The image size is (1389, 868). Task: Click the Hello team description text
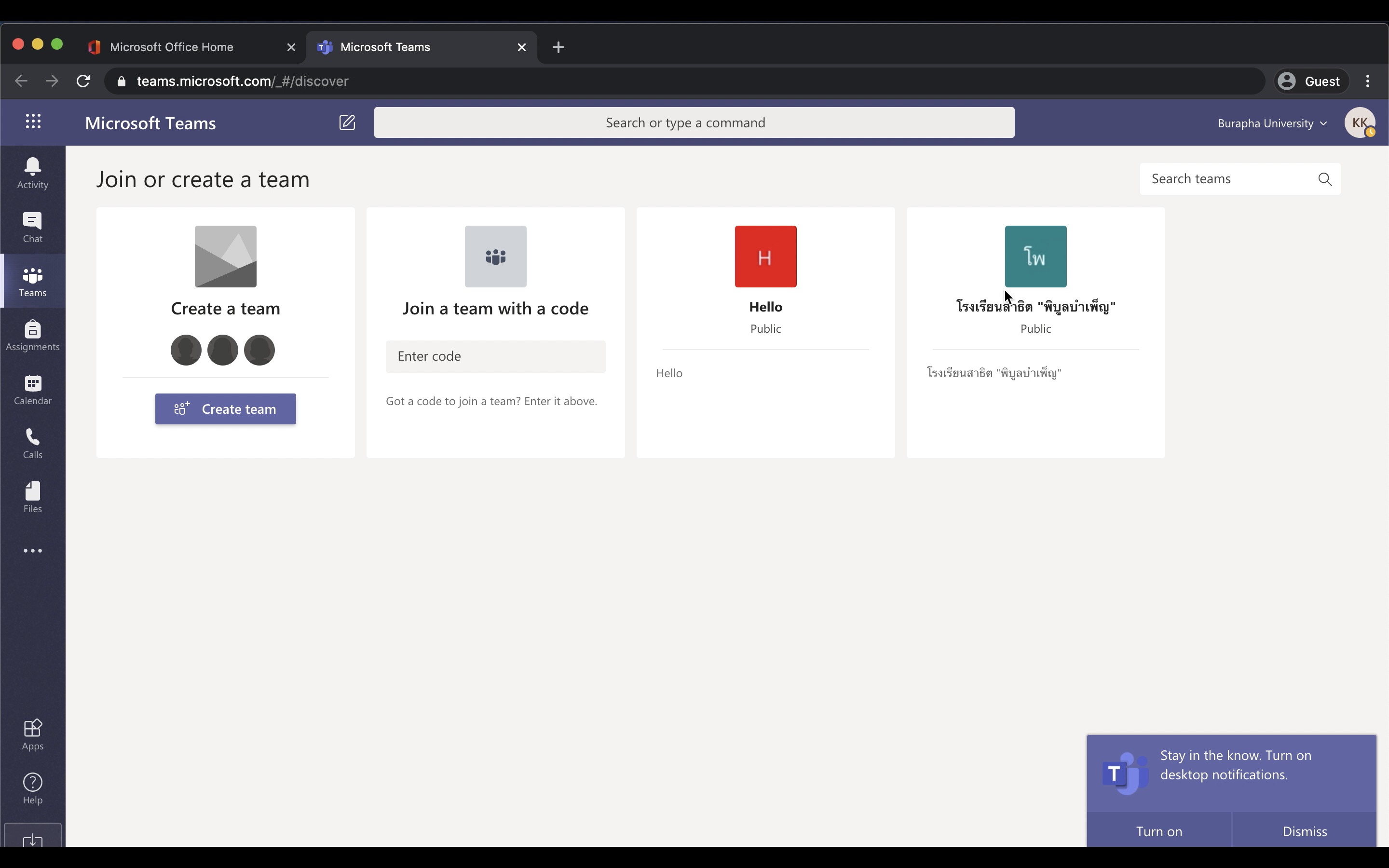669,373
